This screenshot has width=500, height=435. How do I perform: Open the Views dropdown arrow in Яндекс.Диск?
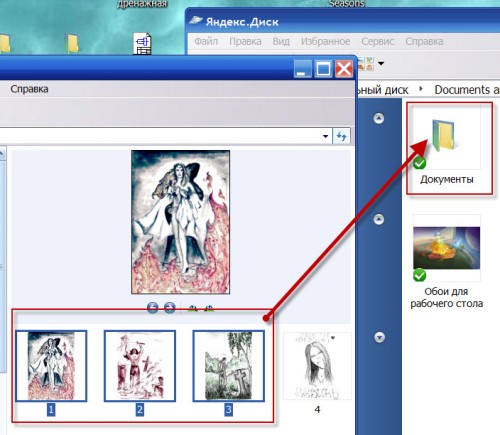(381, 63)
